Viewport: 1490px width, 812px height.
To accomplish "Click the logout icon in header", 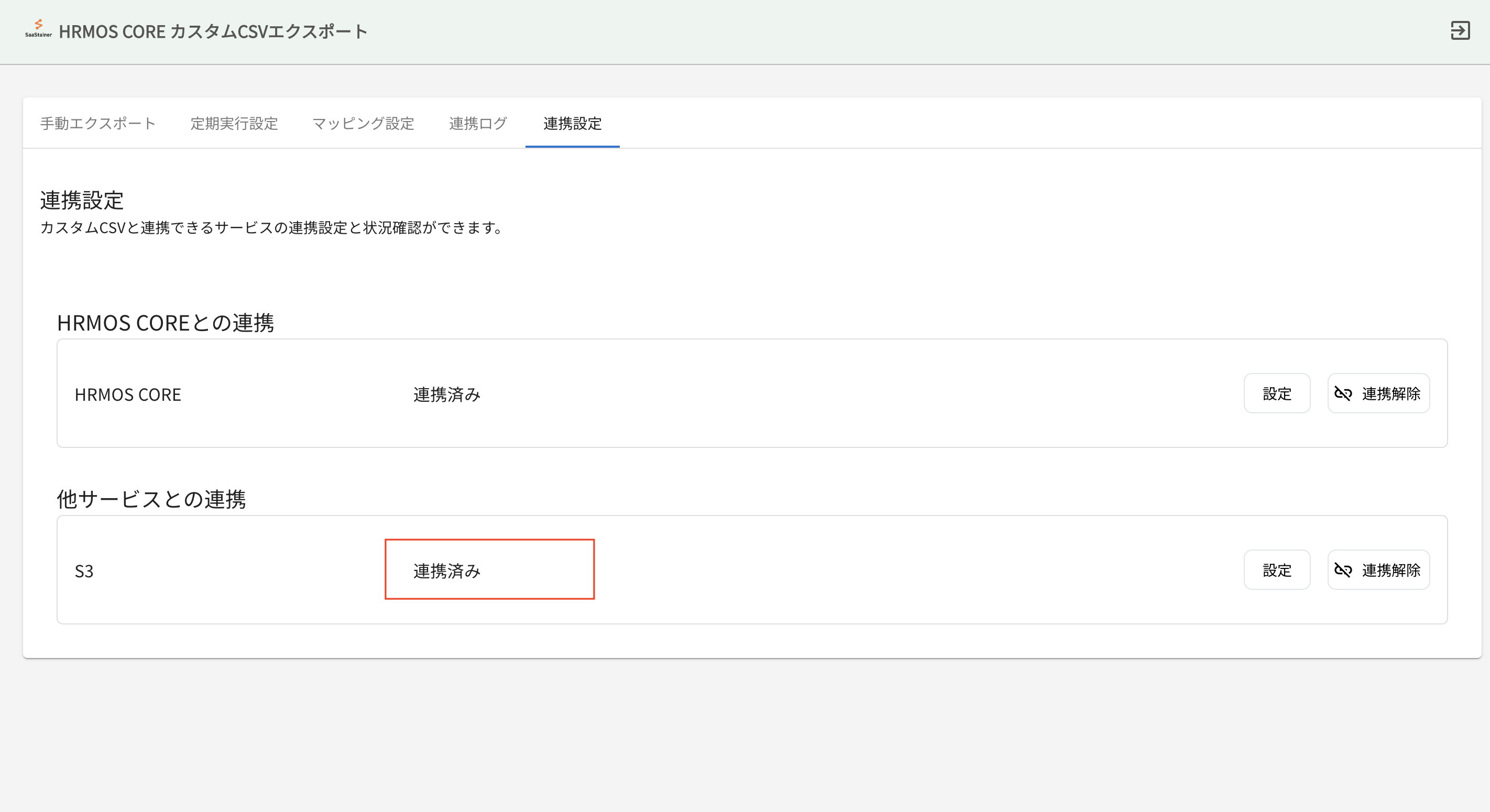I will tap(1460, 31).
